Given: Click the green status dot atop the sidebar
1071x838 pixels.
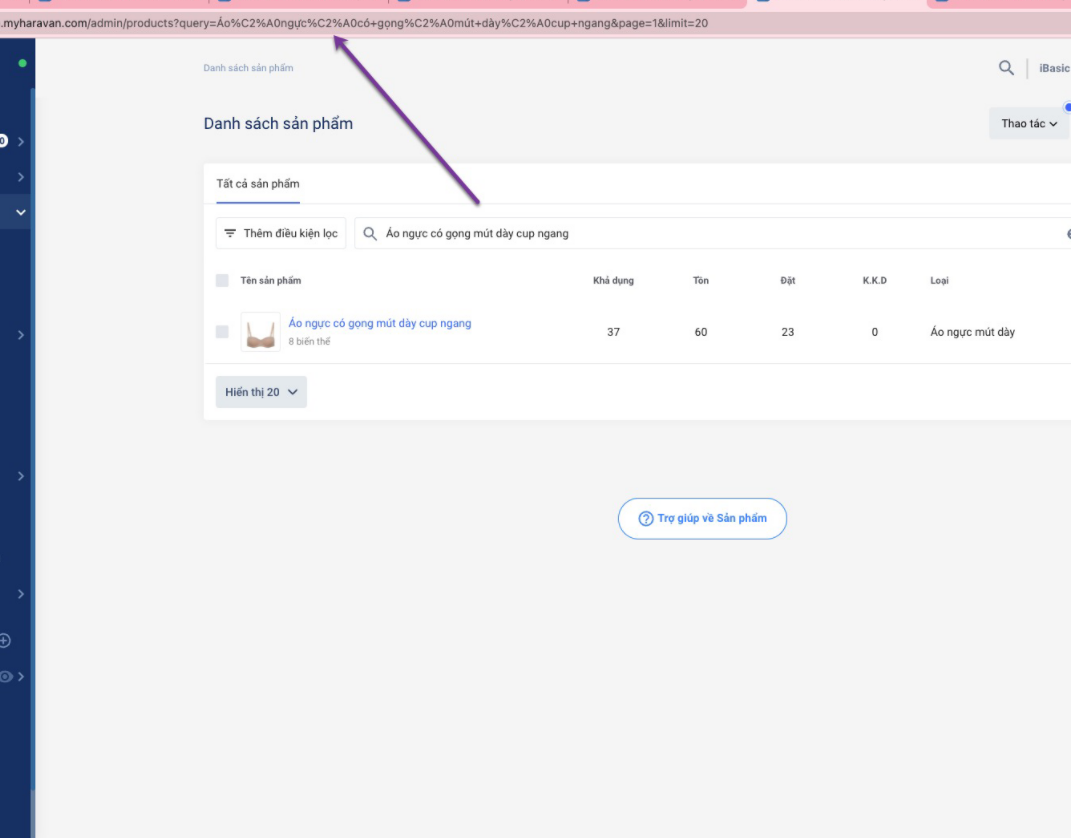Looking at the screenshot, I should tap(22, 63).
